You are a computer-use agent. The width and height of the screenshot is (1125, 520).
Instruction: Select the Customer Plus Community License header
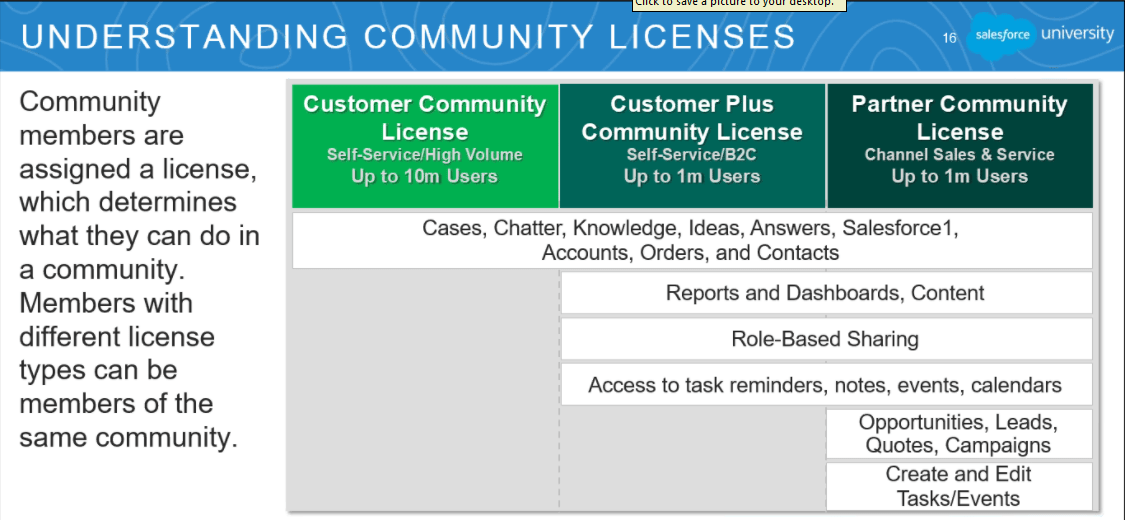tap(692, 146)
